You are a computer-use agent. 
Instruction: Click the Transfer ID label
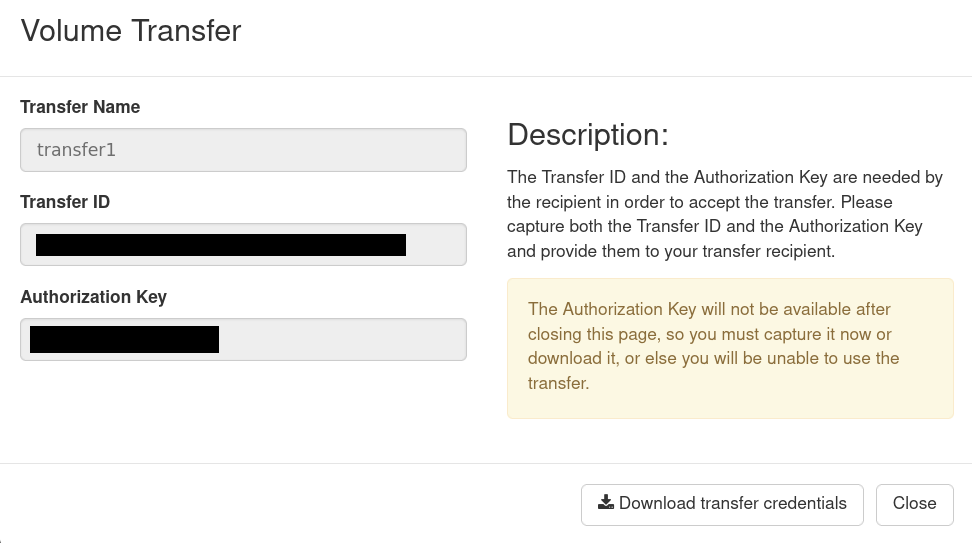(x=65, y=202)
